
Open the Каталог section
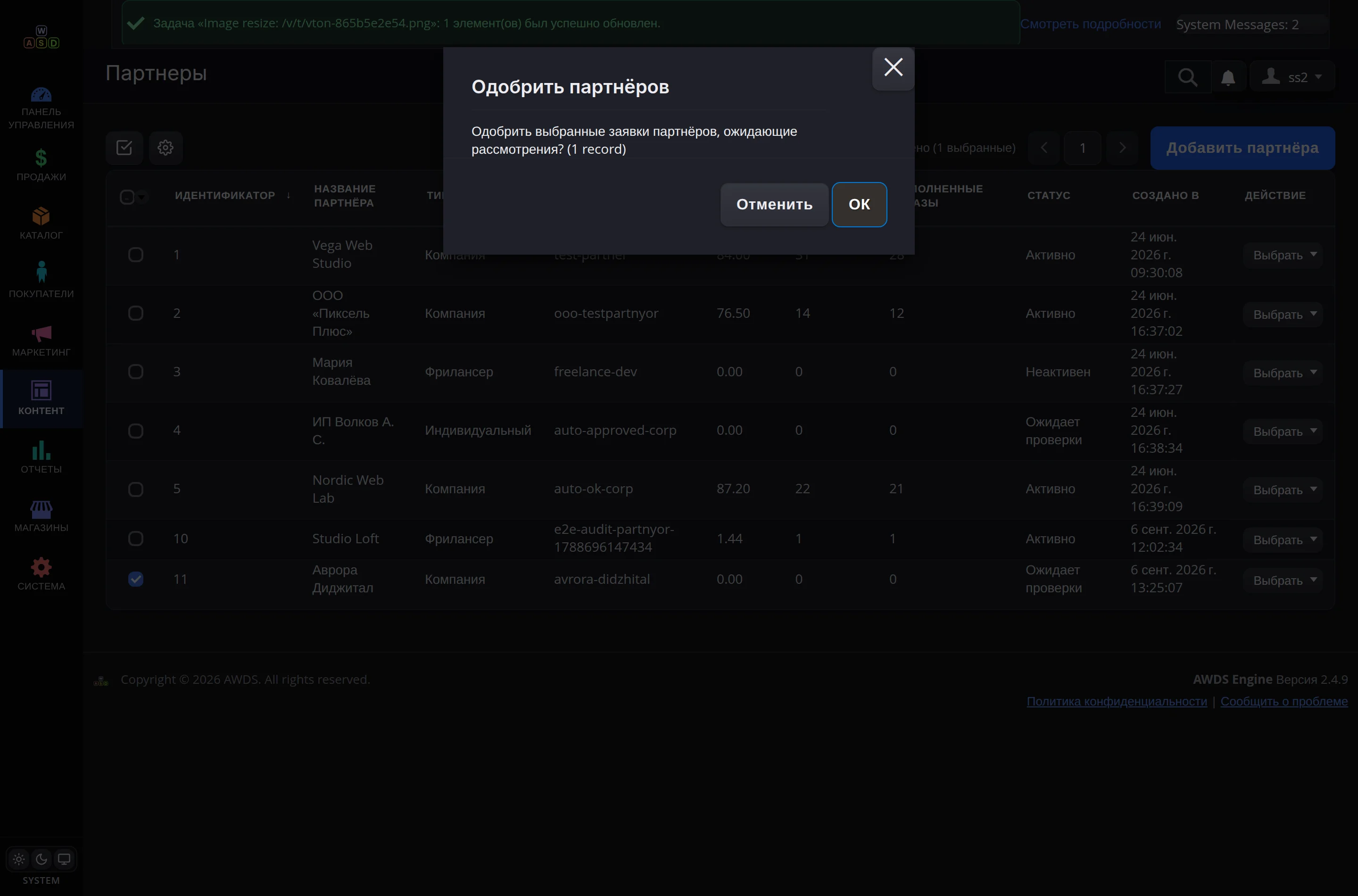click(41, 224)
